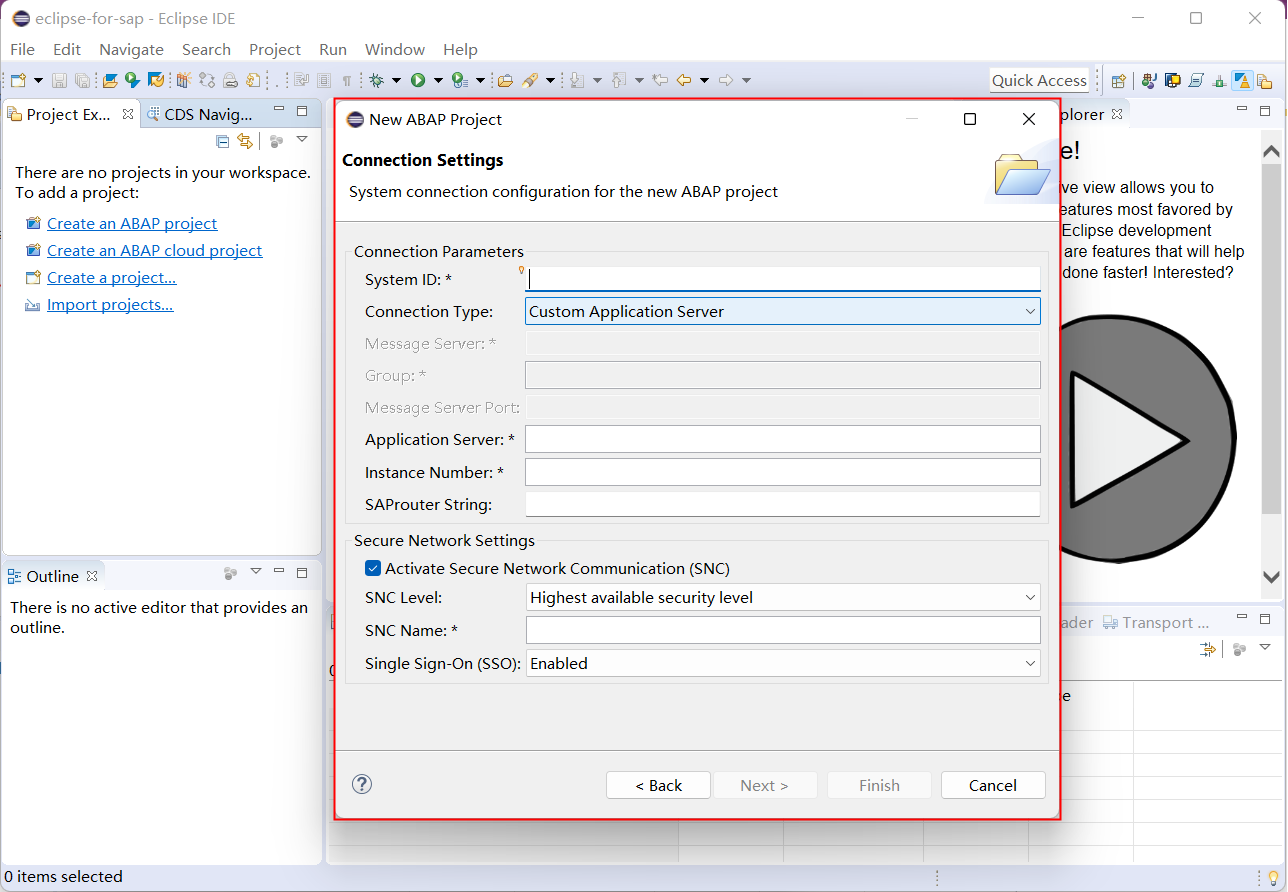1288x892 pixels.
Task: Open the Connection Type combo box
Action: click(x=783, y=311)
